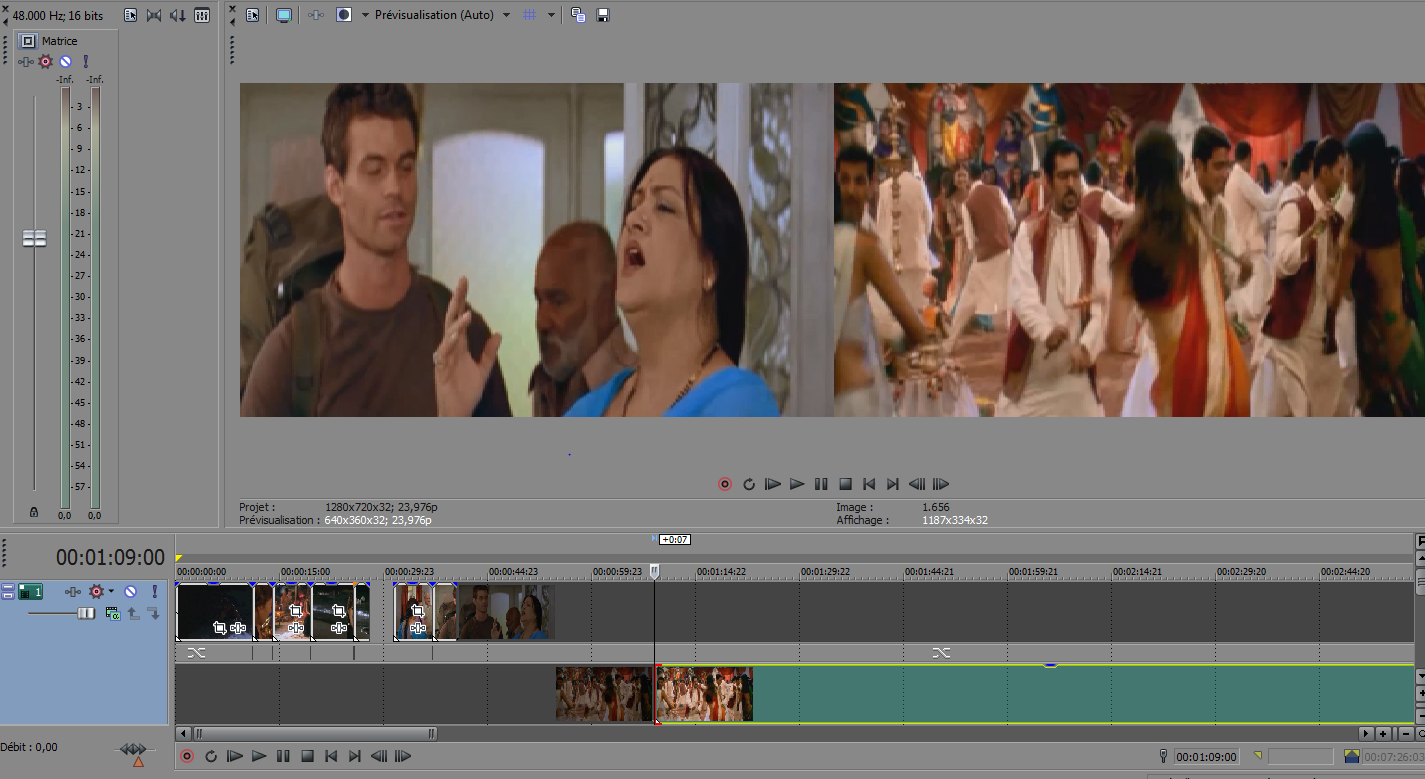The width and height of the screenshot is (1425, 779).
Task: Click Record in the preview transport
Action: 725,484
